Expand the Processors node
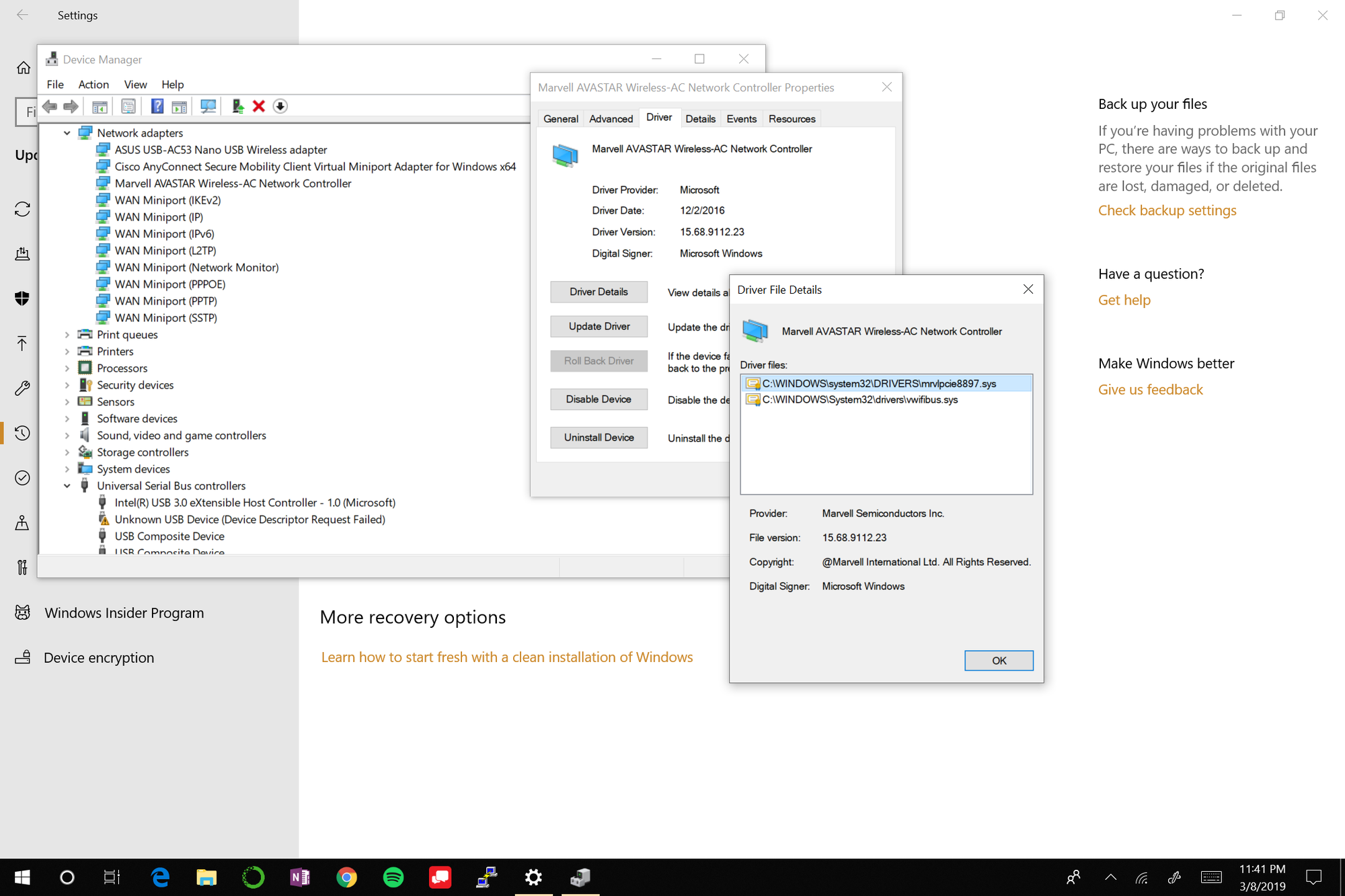 [67, 368]
